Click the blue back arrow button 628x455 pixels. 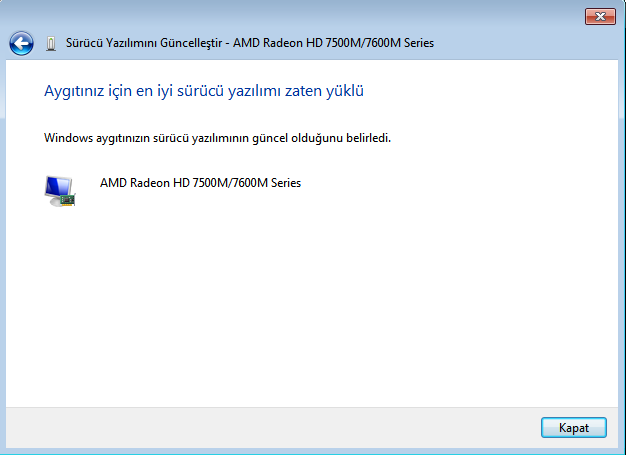click(x=21, y=43)
